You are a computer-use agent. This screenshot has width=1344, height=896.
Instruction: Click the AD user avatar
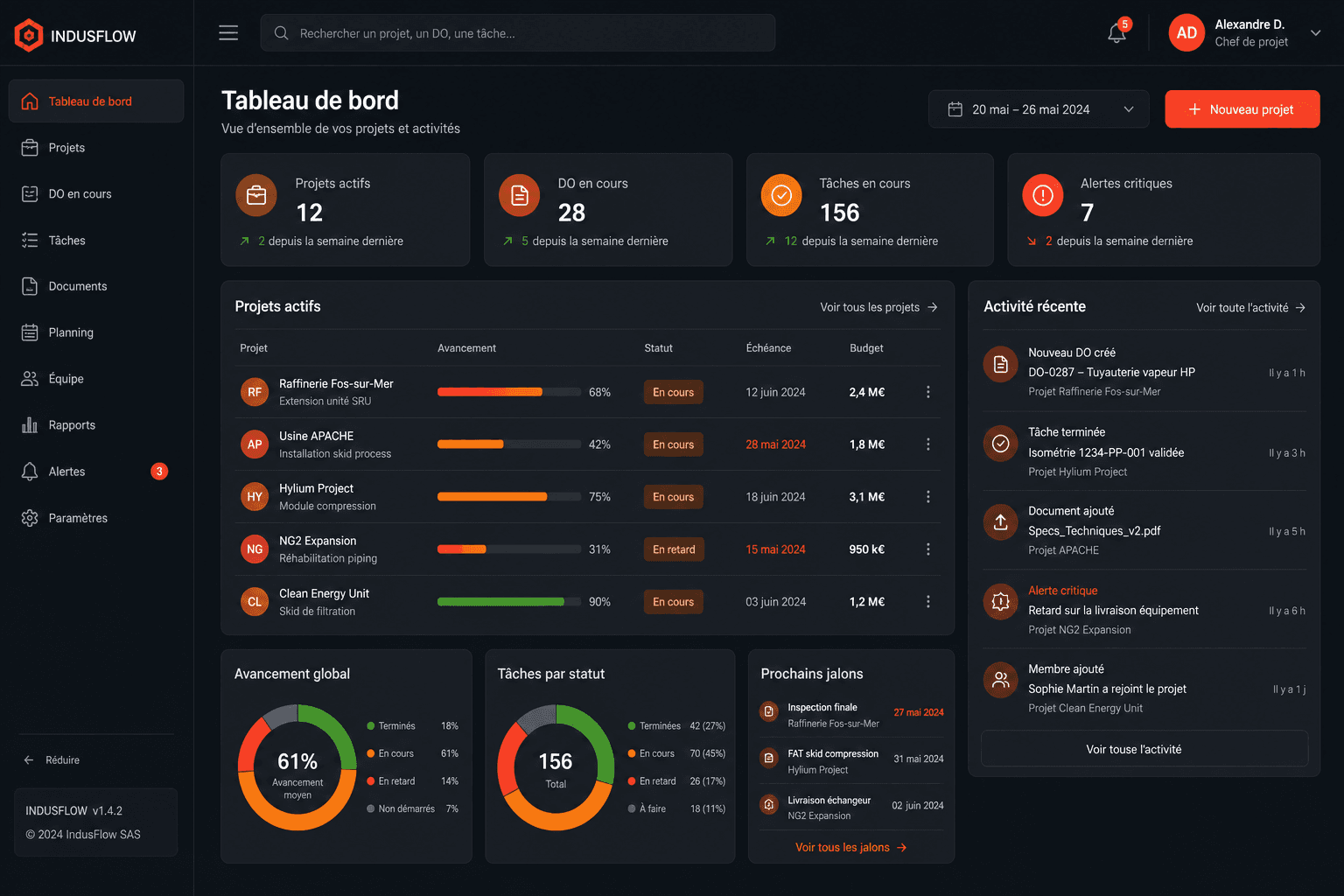pos(1186,33)
